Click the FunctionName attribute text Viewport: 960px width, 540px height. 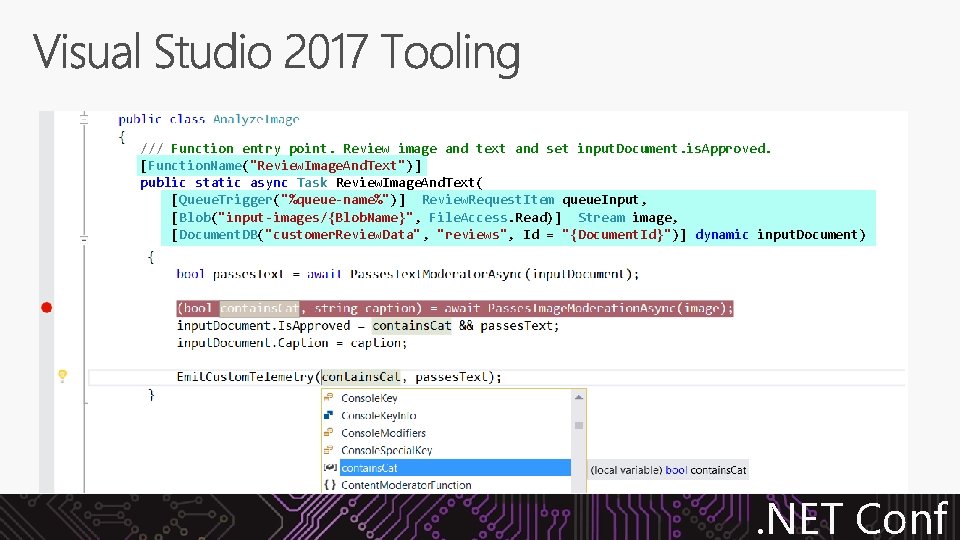click(x=281, y=165)
